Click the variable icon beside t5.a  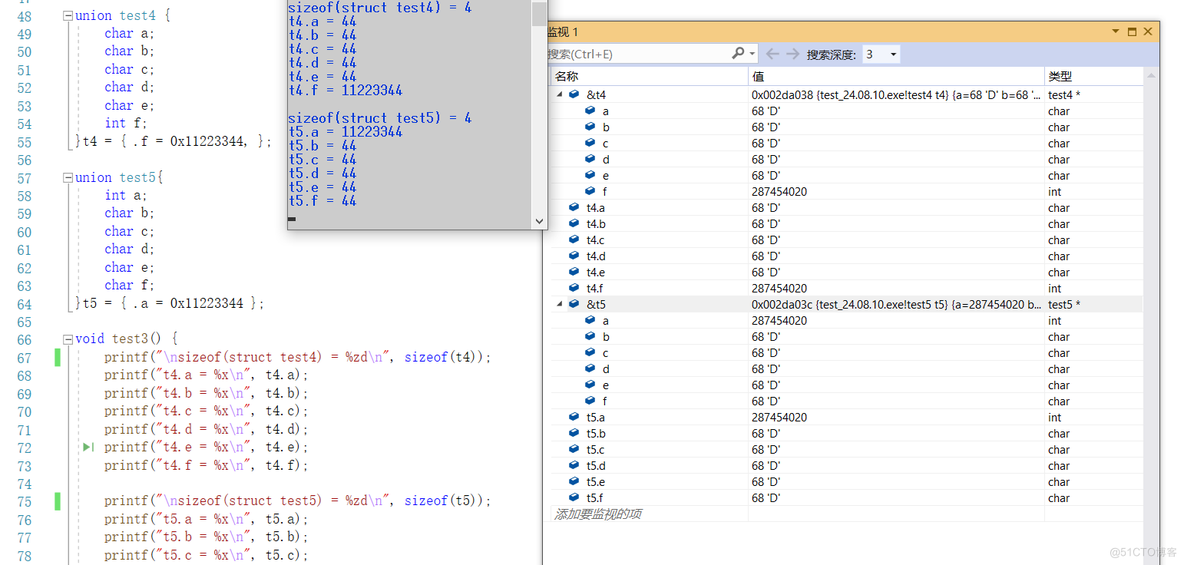(x=574, y=417)
